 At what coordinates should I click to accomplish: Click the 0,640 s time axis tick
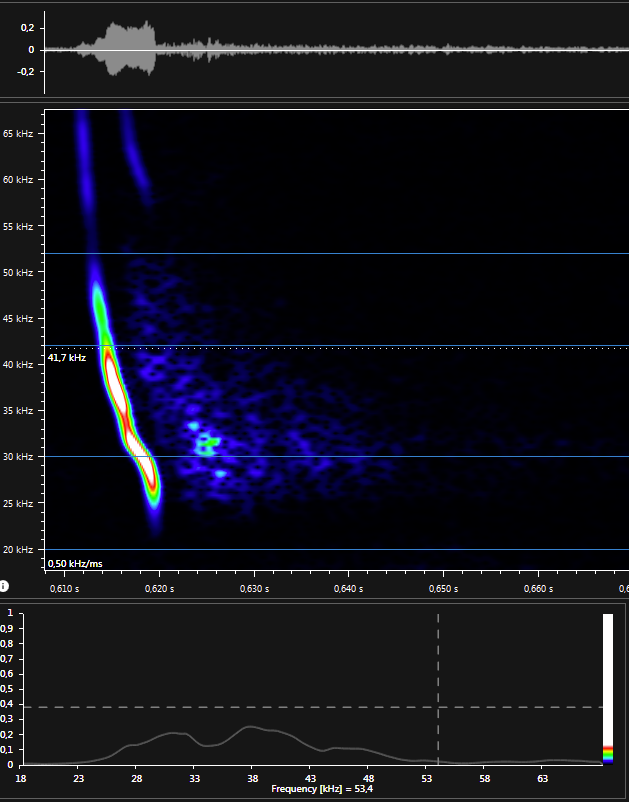click(348, 588)
